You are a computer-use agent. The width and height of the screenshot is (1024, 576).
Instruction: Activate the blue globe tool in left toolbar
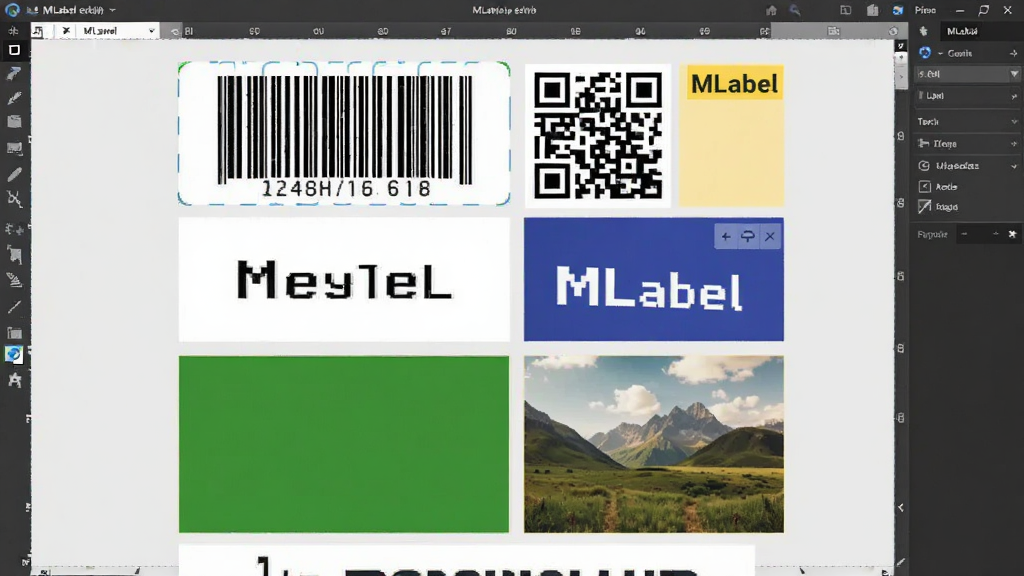coord(14,355)
